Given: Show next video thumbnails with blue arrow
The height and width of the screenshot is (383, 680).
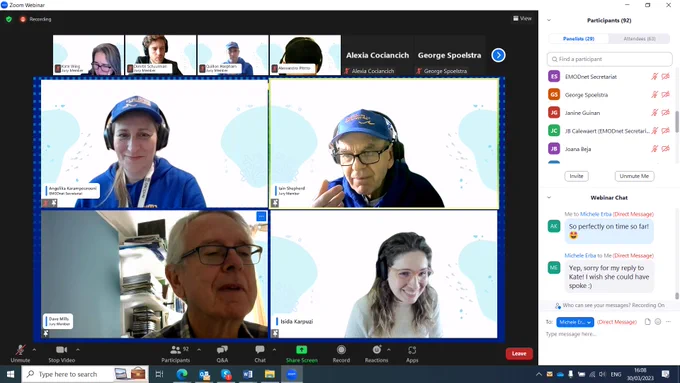Looking at the screenshot, I should tap(498, 55).
